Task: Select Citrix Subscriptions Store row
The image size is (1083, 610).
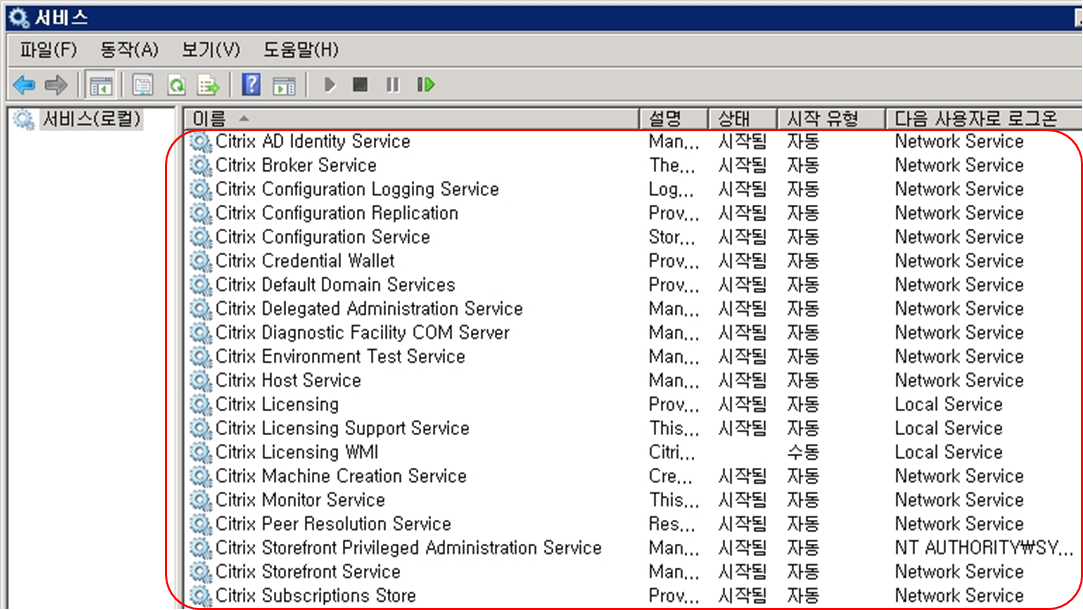Action: point(632,595)
